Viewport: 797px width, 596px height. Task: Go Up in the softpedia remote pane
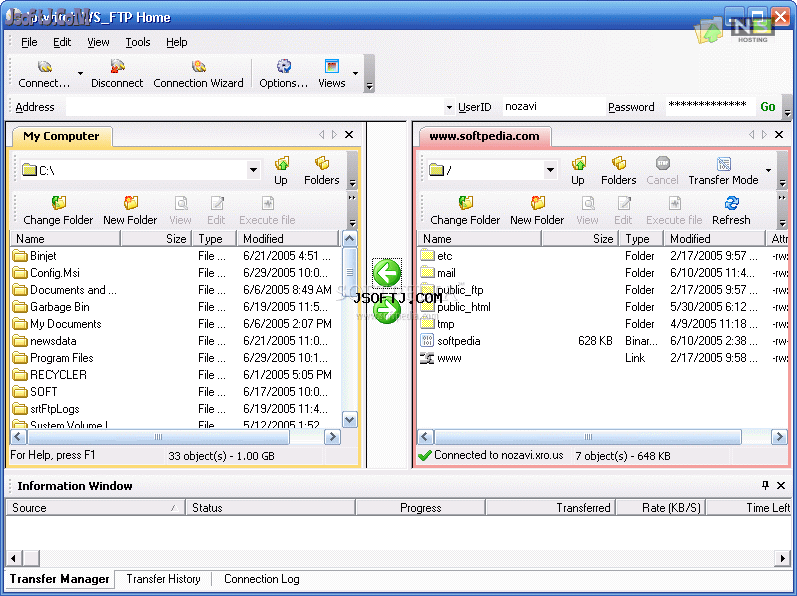pyautogui.click(x=578, y=171)
